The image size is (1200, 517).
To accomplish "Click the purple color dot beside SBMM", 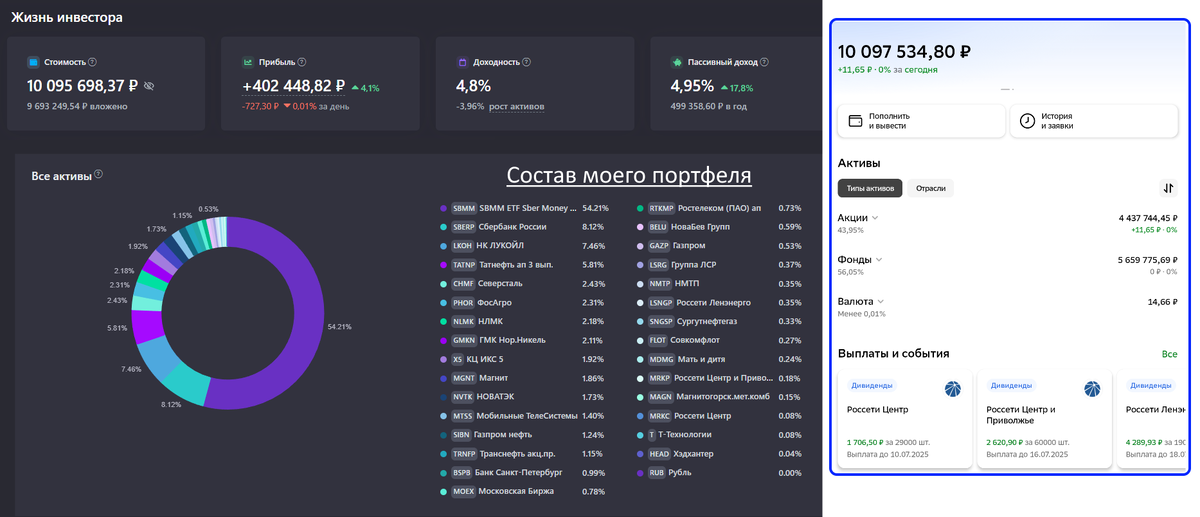I will (x=443, y=208).
